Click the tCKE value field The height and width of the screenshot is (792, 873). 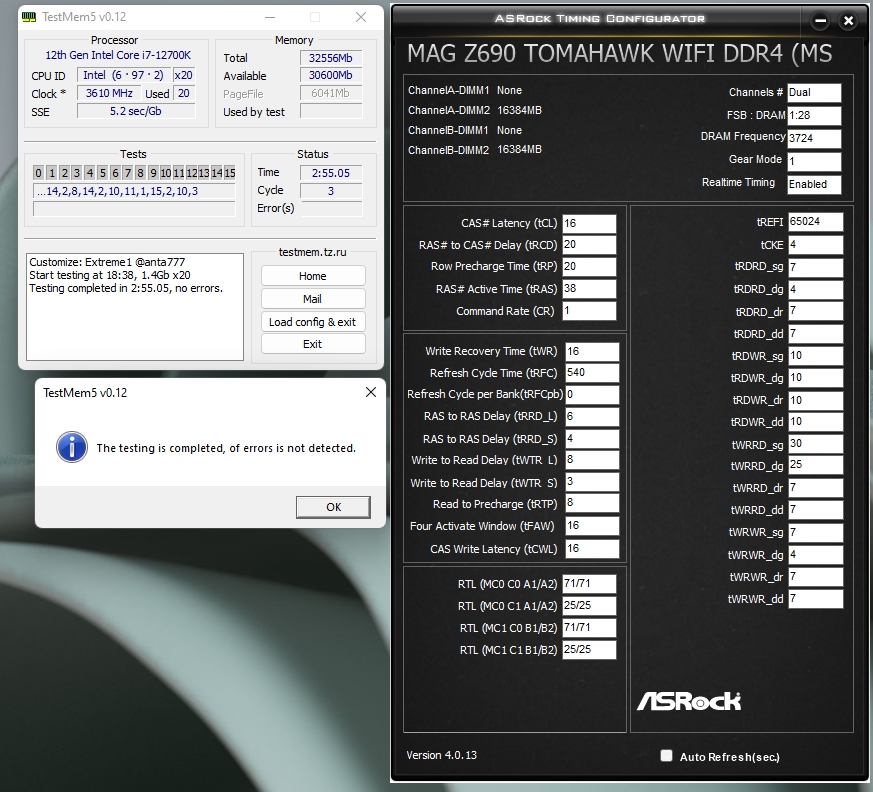tap(816, 244)
